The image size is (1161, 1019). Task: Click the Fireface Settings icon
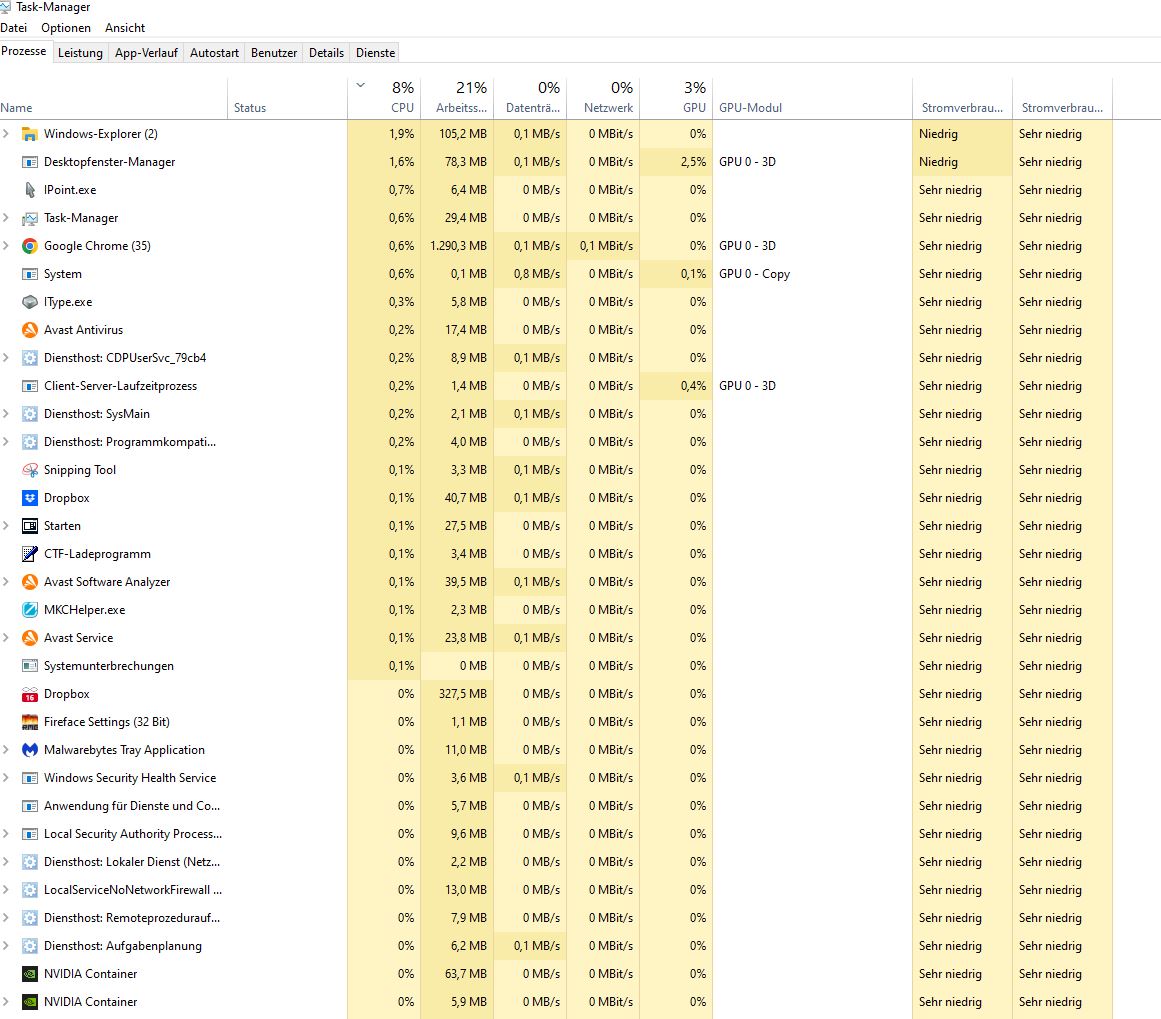click(30, 722)
